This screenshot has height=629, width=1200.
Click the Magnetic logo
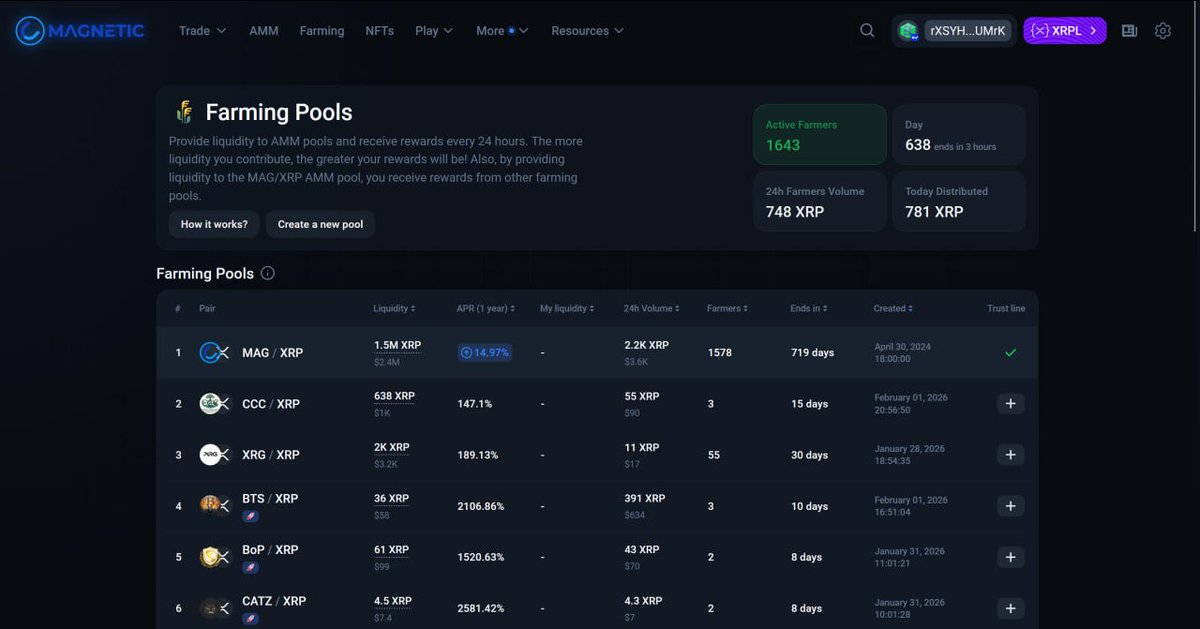pos(80,31)
